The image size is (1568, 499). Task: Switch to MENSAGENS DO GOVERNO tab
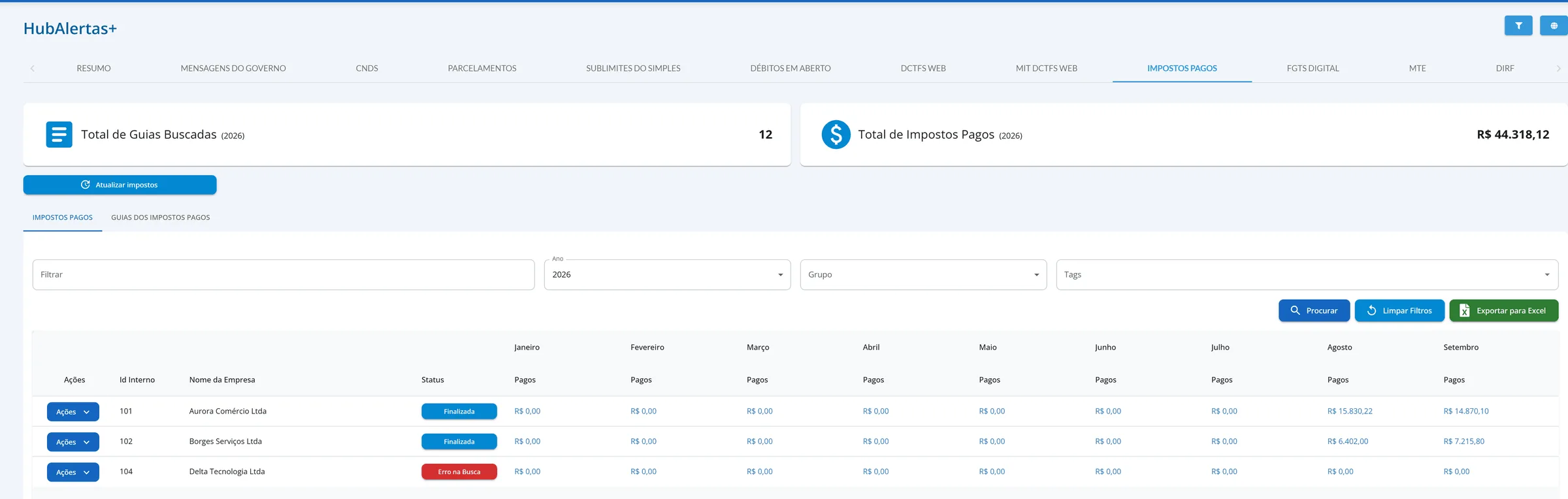233,68
